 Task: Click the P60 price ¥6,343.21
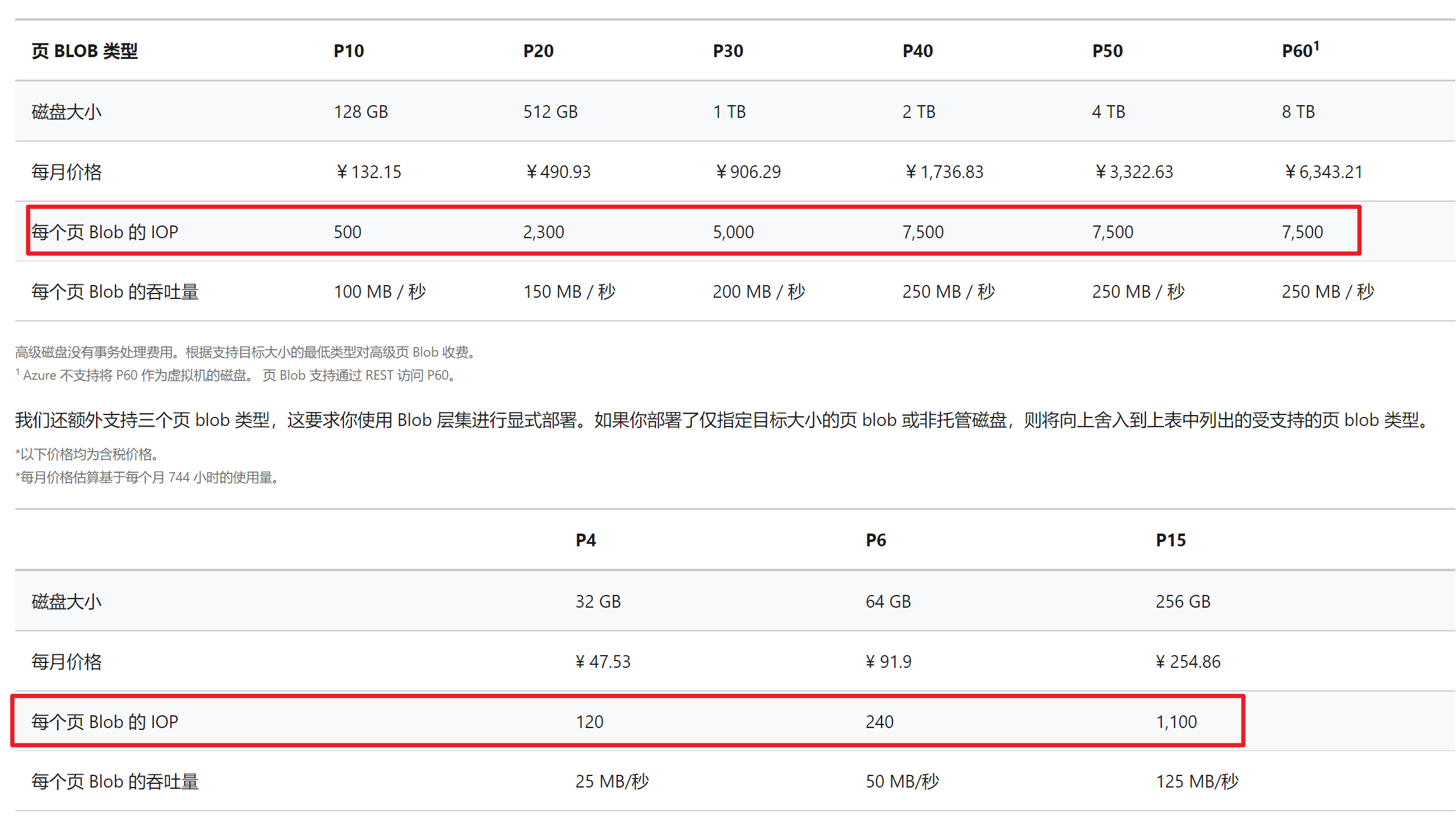tap(1323, 172)
